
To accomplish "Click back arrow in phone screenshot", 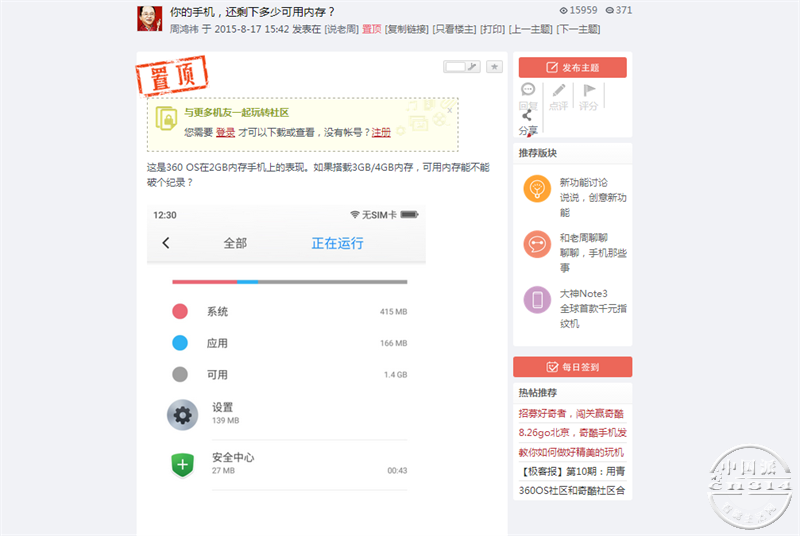I will coord(165,243).
